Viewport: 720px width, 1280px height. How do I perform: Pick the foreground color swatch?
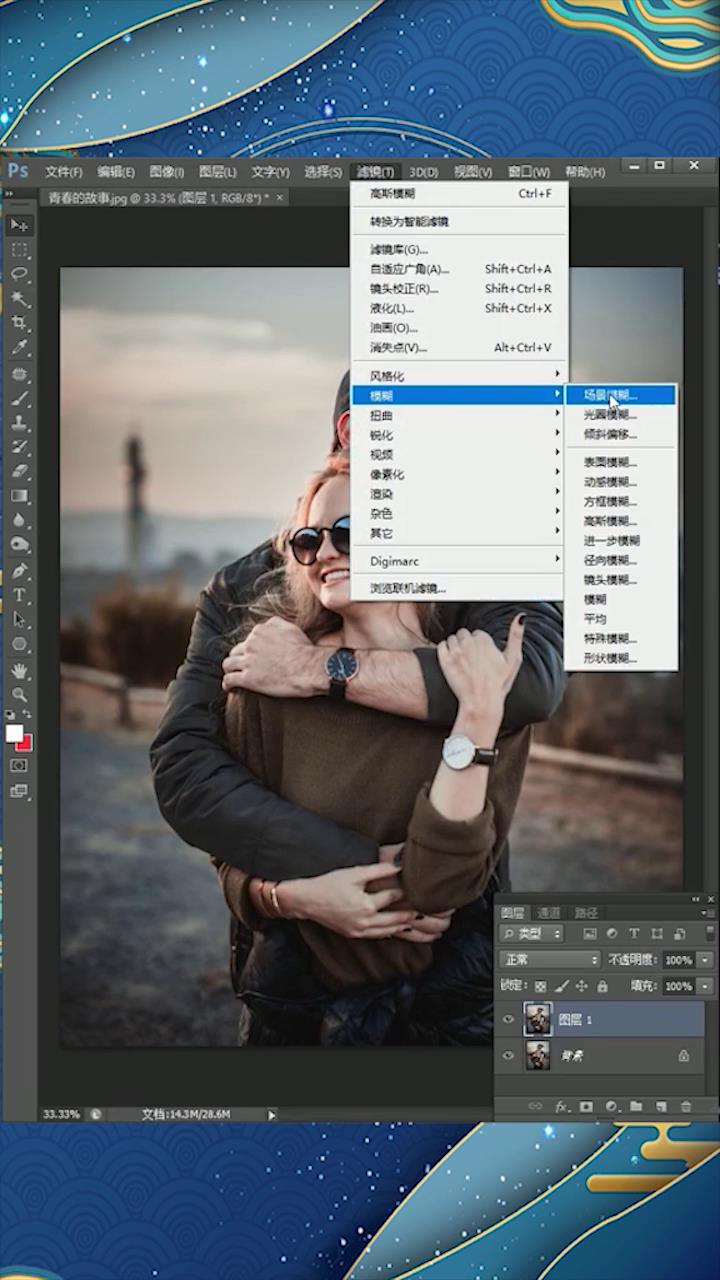13,734
